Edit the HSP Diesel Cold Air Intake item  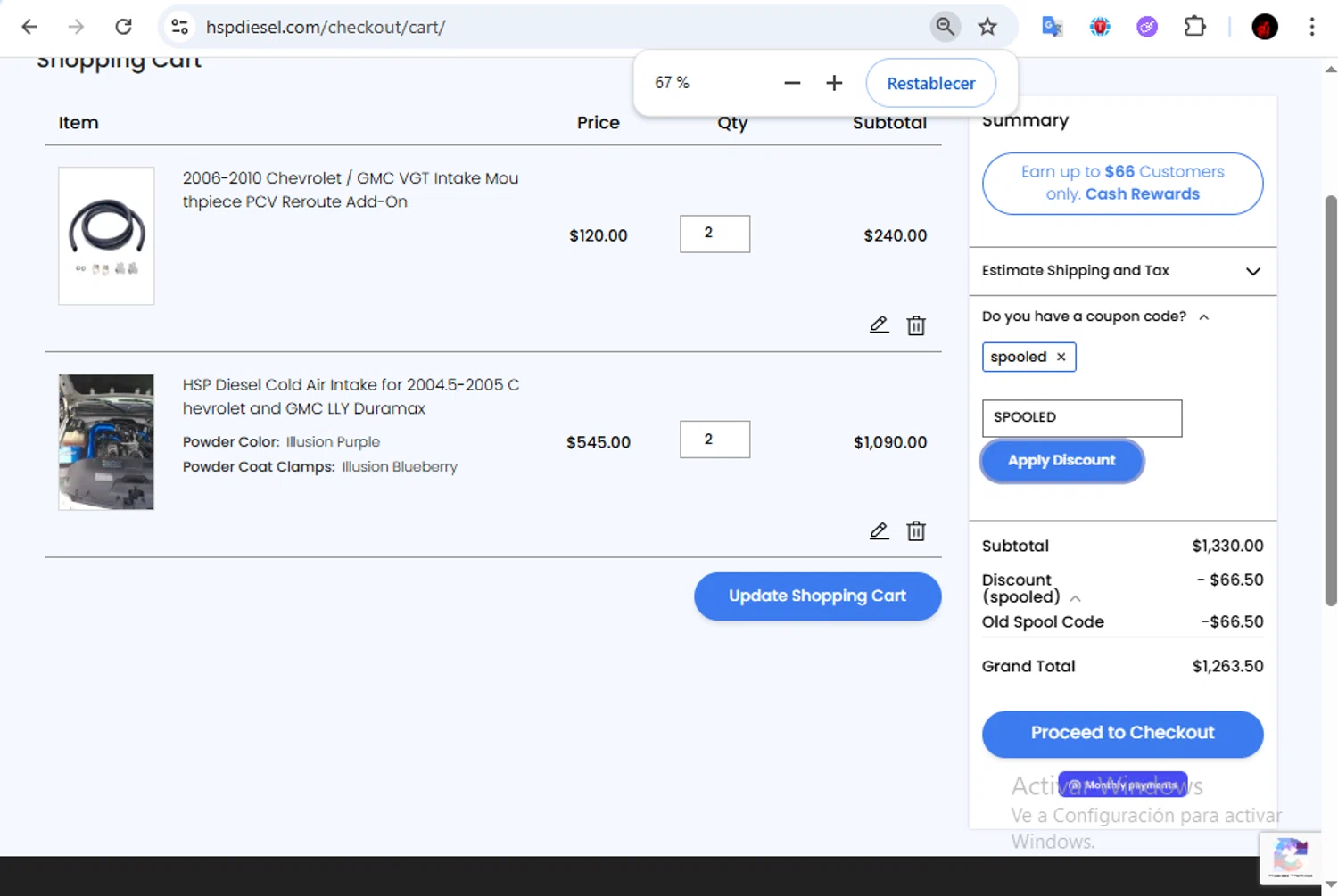(879, 531)
